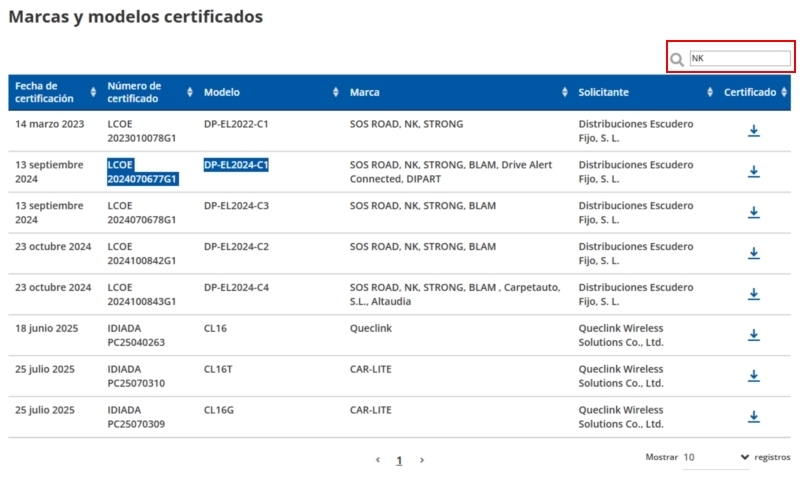Click Distribuciones Escudero Fijo in DP-EL2022-C1 row
The image size is (800, 479).
coord(636,131)
